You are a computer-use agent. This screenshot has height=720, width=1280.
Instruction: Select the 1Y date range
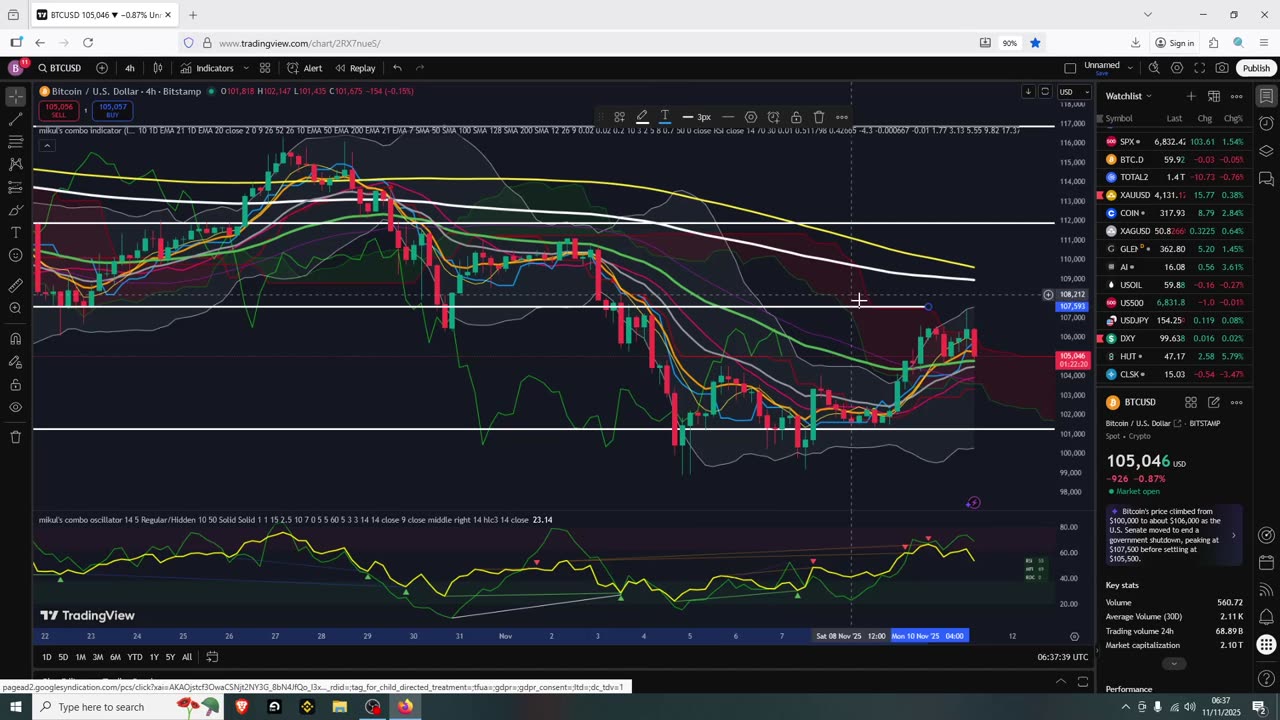pos(154,657)
